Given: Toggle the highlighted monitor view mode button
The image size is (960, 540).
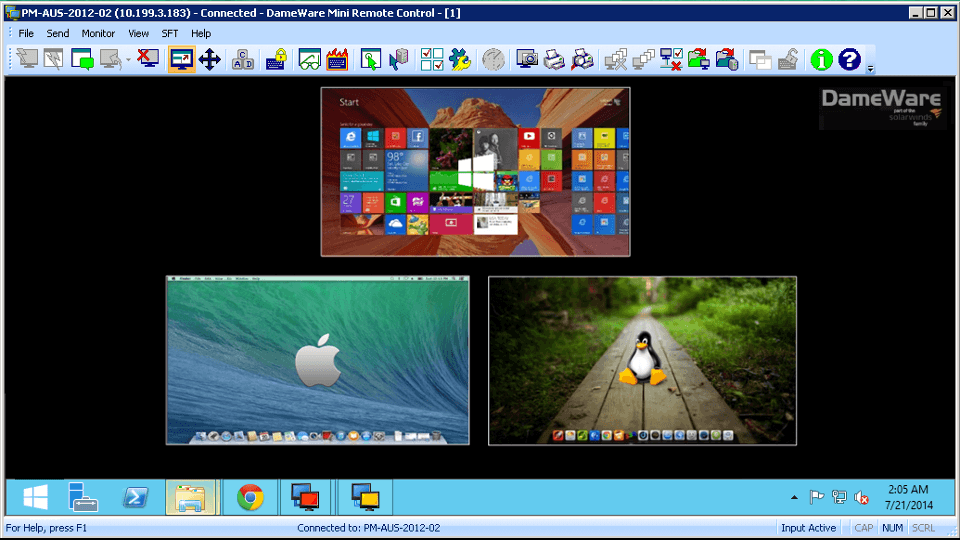Looking at the screenshot, I should (x=181, y=60).
